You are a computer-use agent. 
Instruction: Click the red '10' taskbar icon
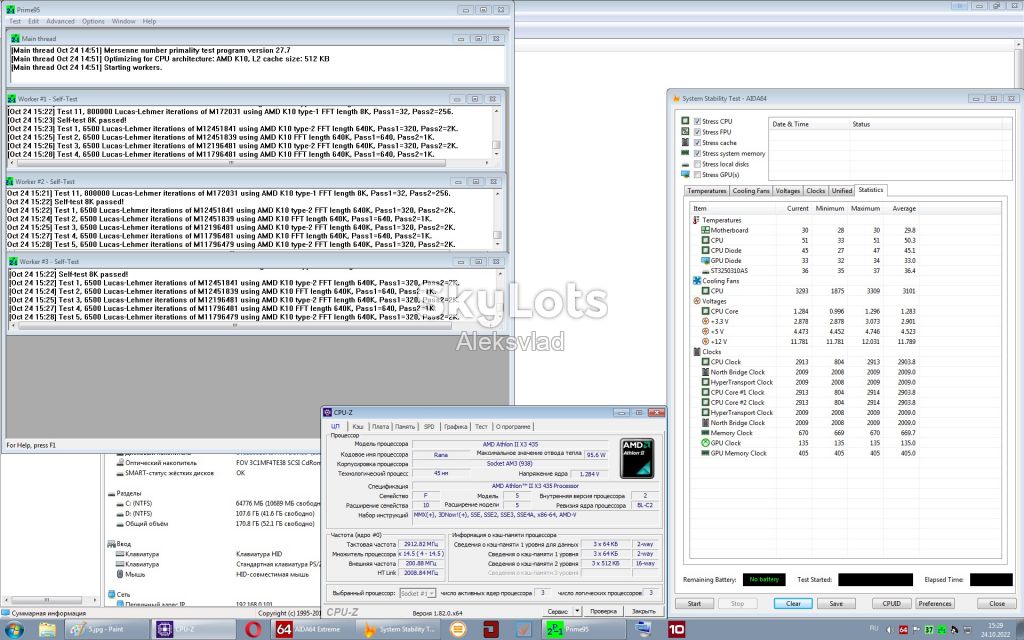(677, 630)
